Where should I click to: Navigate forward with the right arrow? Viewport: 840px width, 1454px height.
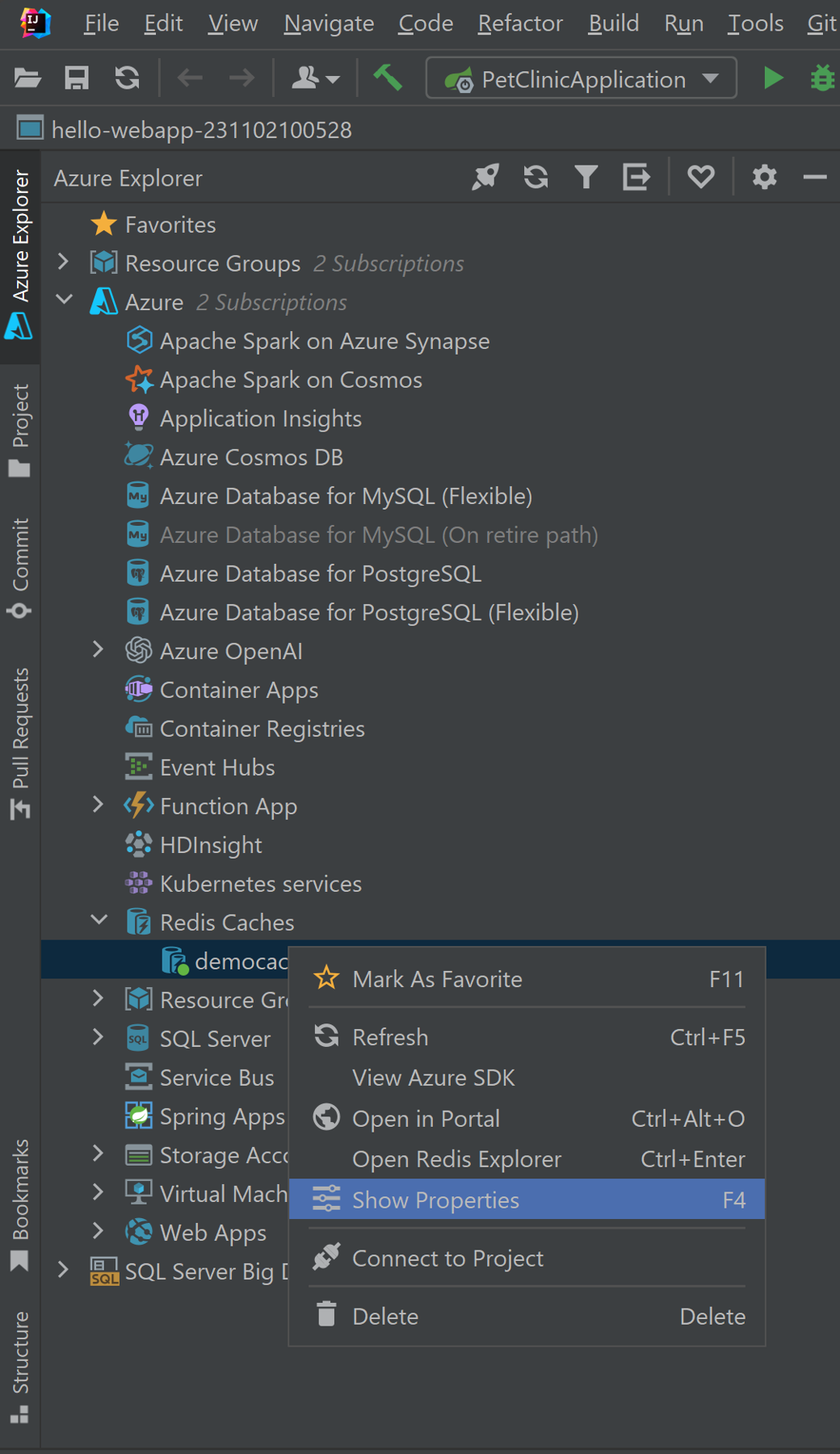241,78
